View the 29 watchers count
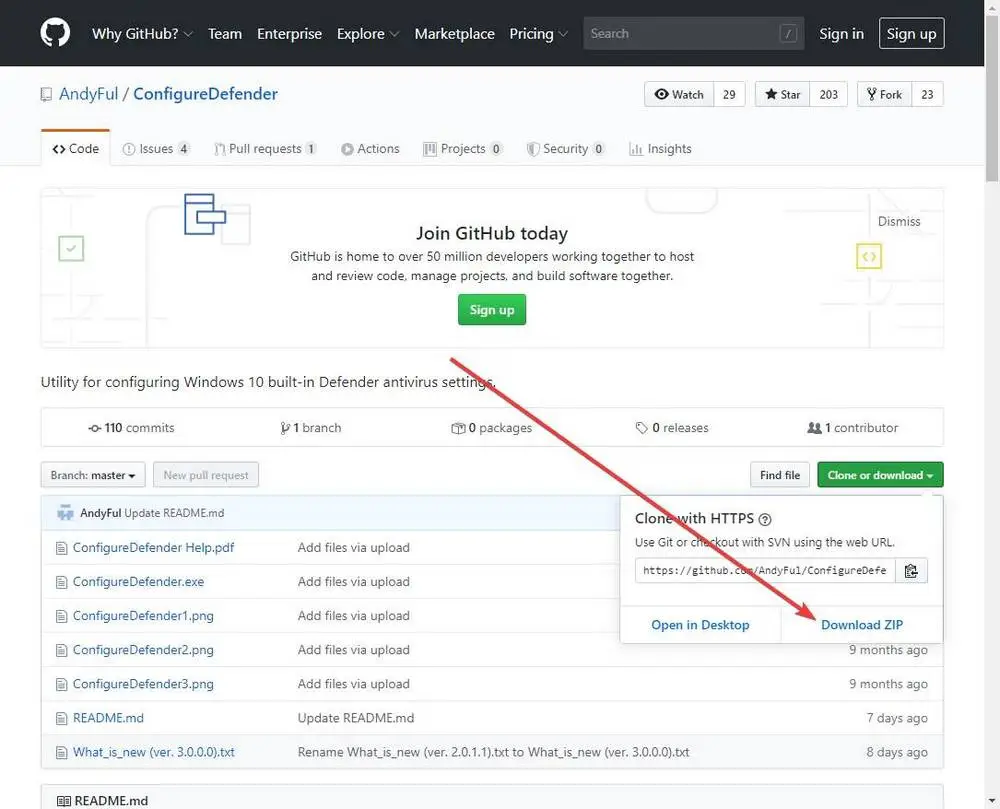This screenshot has width=1000, height=809. pos(729,94)
